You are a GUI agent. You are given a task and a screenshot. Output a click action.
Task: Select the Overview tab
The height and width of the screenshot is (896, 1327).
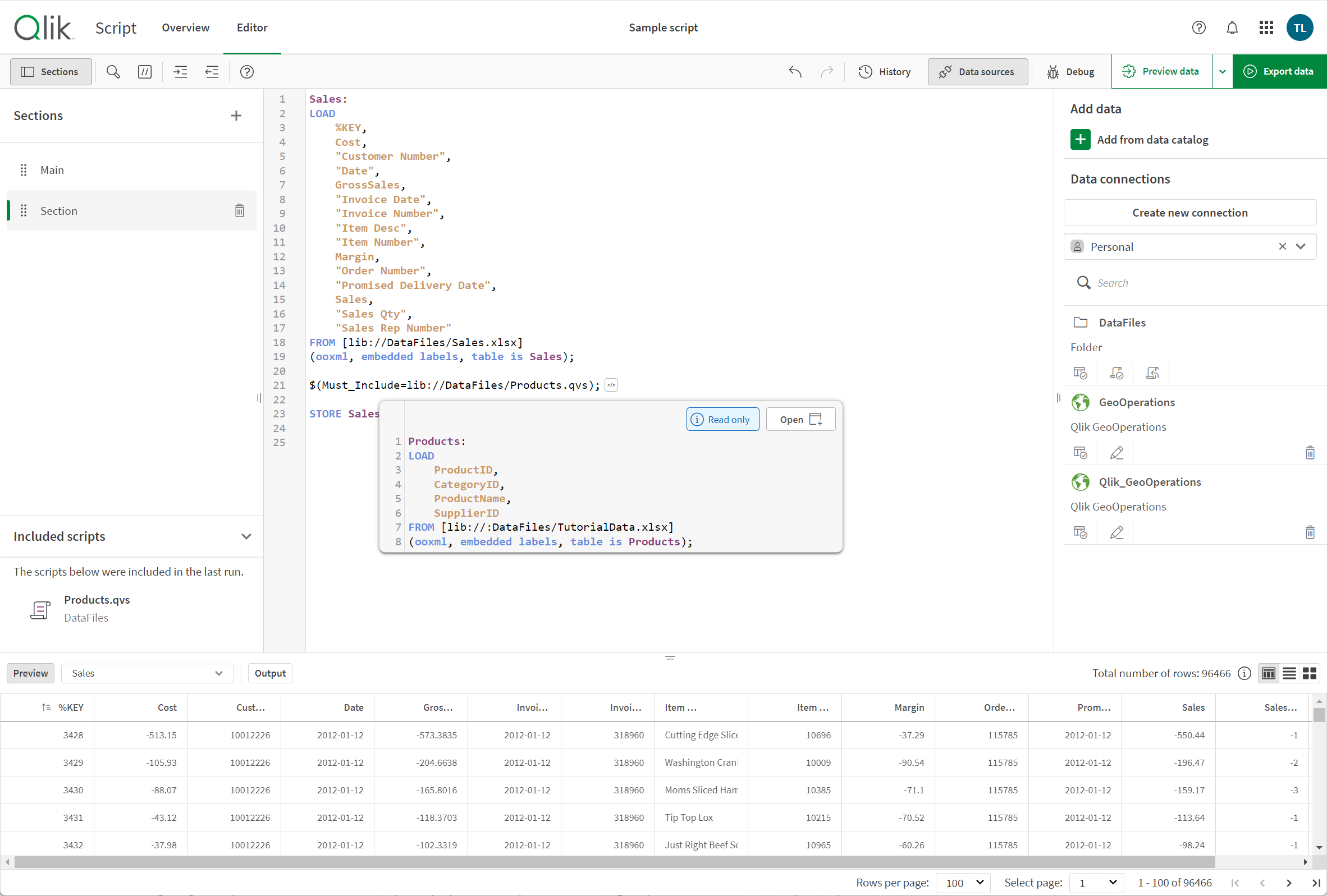click(x=185, y=27)
